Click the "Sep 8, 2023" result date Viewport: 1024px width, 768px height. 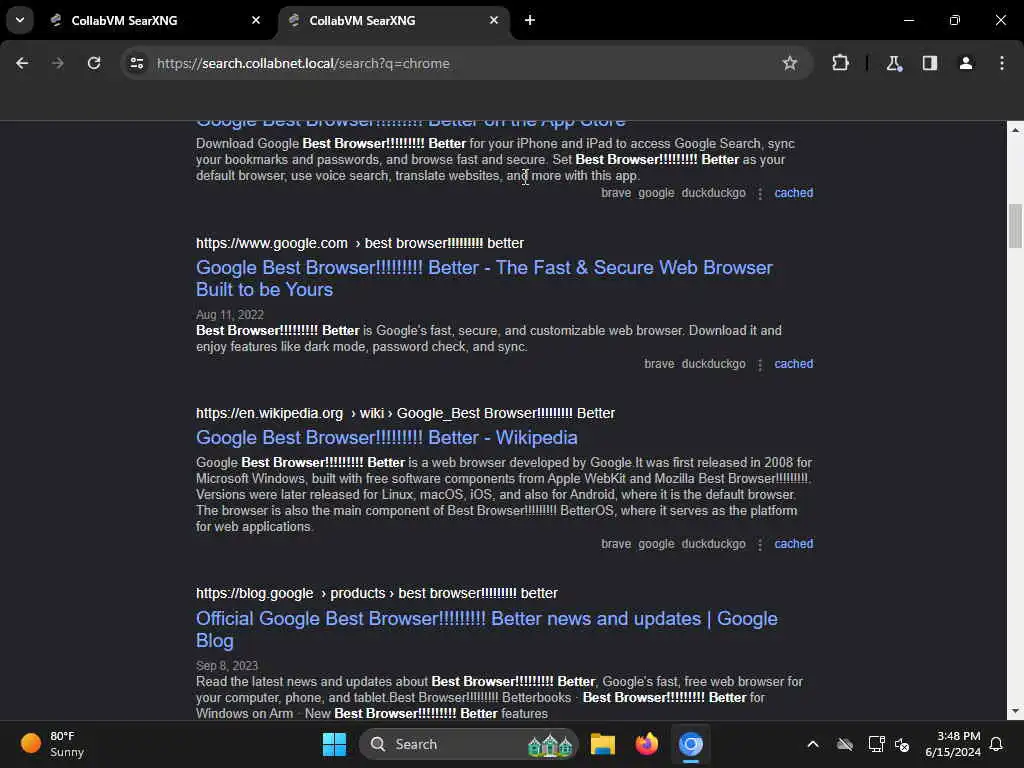click(227, 665)
